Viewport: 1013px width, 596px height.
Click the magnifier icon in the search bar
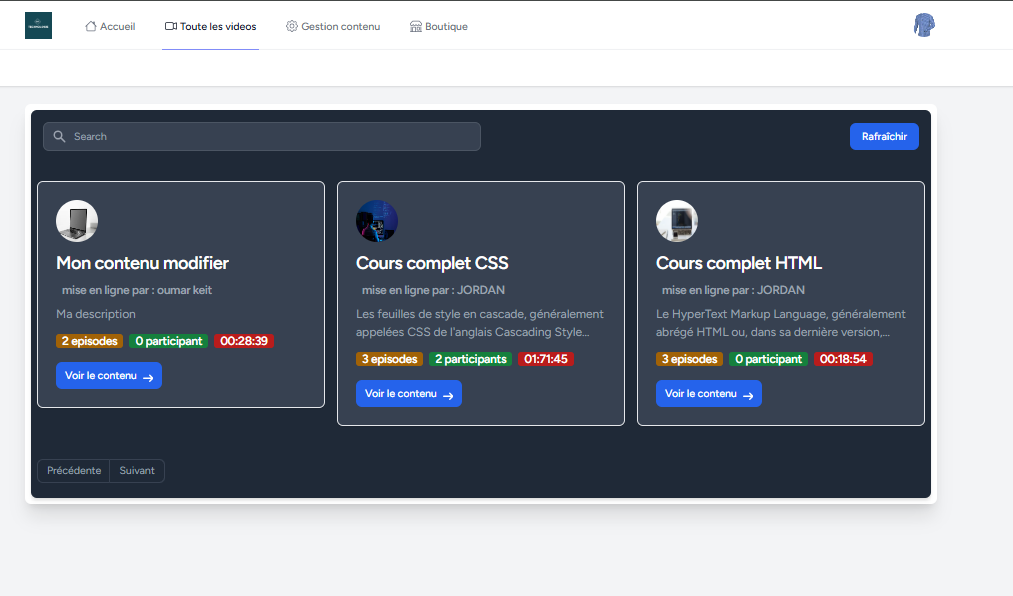[x=59, y=136]
